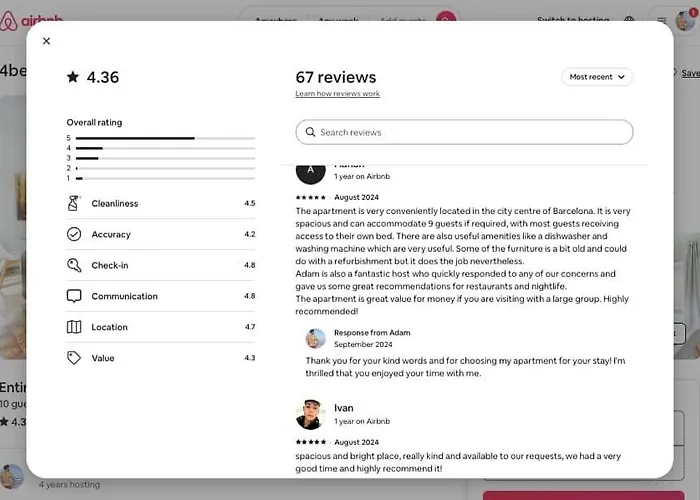Open the user profile menu avatar

pyautogui.click(x=685, y=20)
